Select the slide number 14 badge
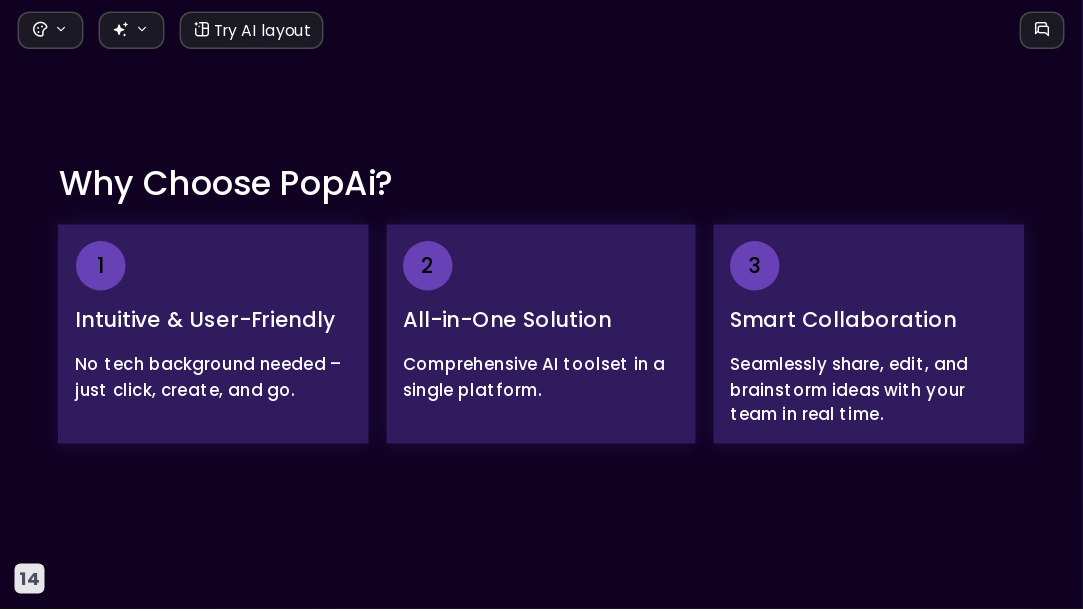The height and width of the screenshot is (611, 1083). [29, 579]
